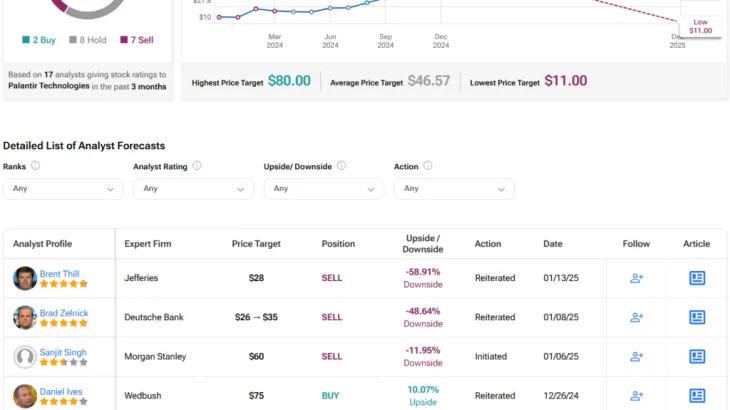
Task: Open Daniel Ives' profile photo
Action: [25, 396]
